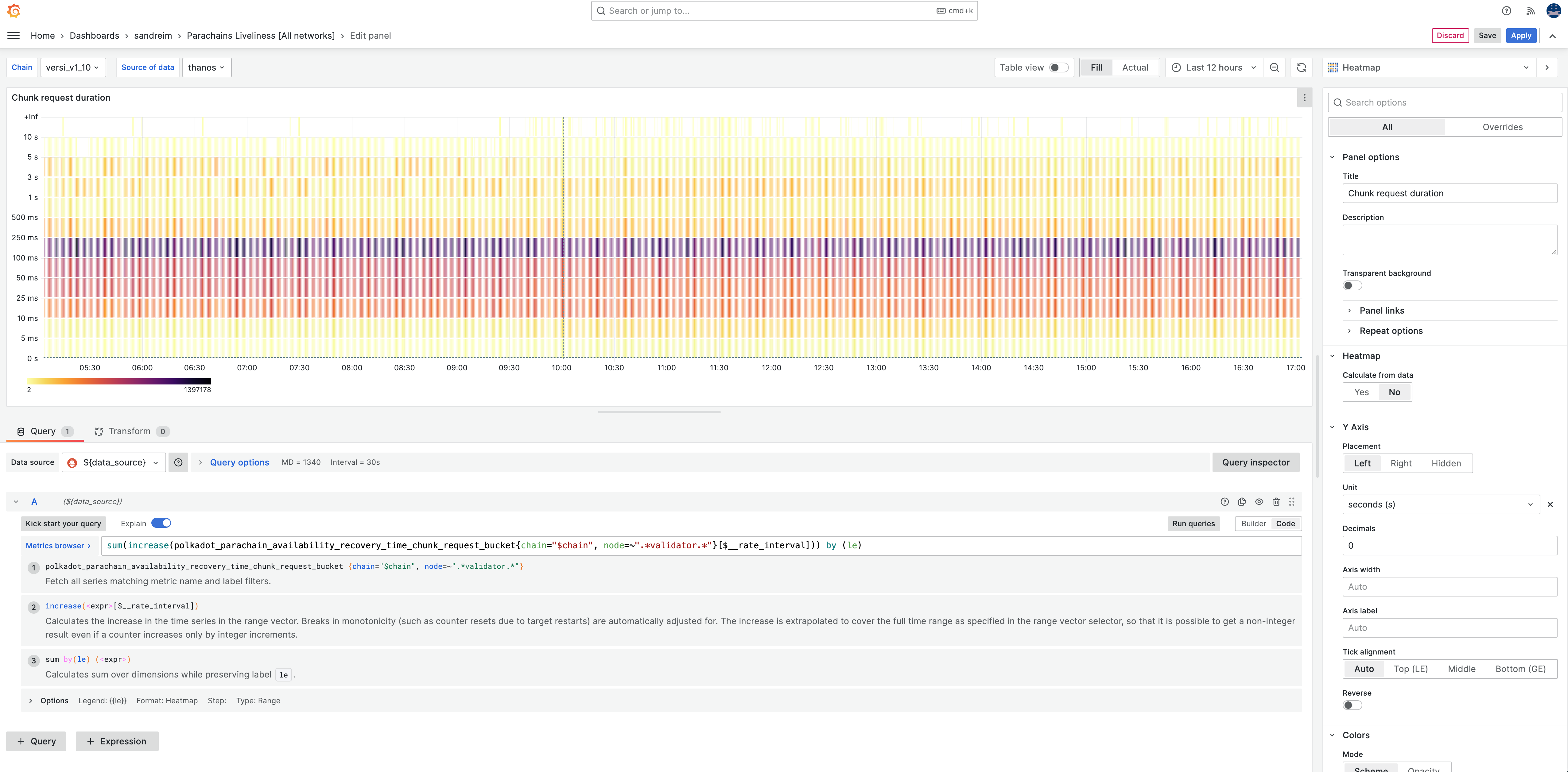Screen dimensions: 1568x772
Task: Duplicate query A
Action: tap(1242, 502)
